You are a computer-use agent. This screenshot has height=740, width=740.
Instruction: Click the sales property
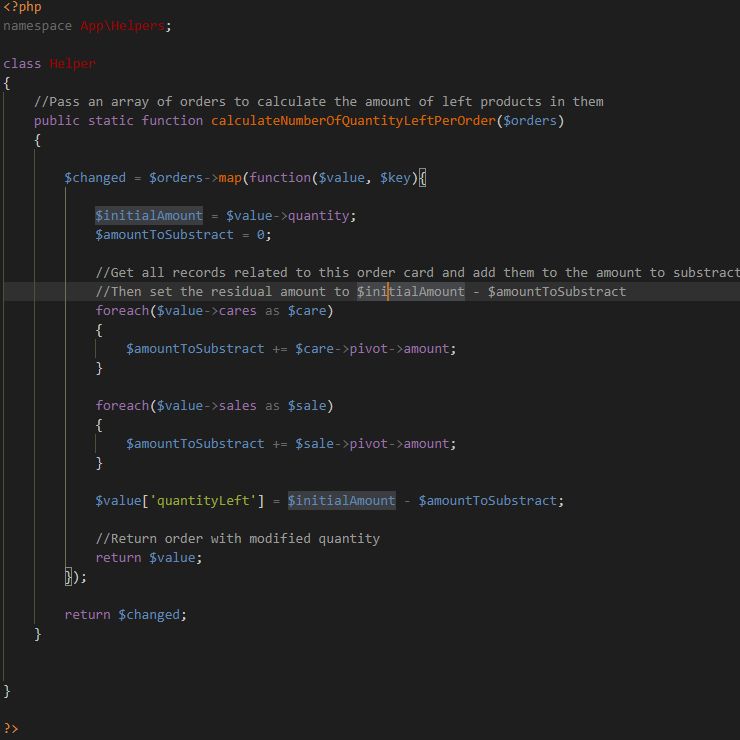pyautogui.click(x=237, y=406)
